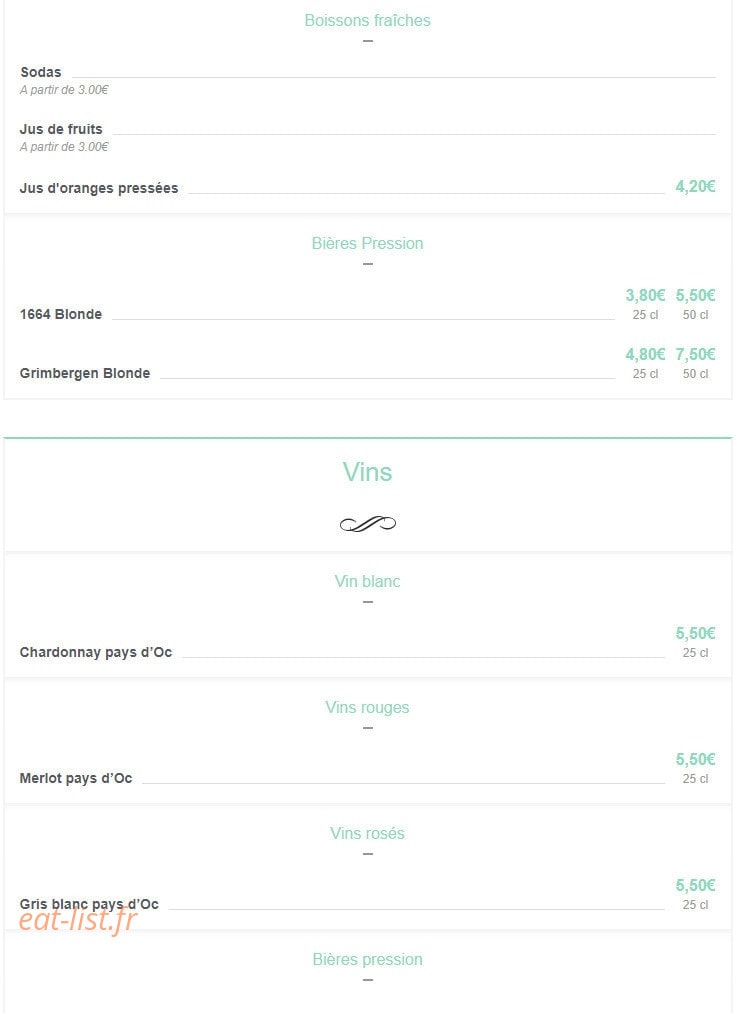Select the Jus de fruits item
The width and height of the screenshot is (737, 1013).
tap(61, 129)
